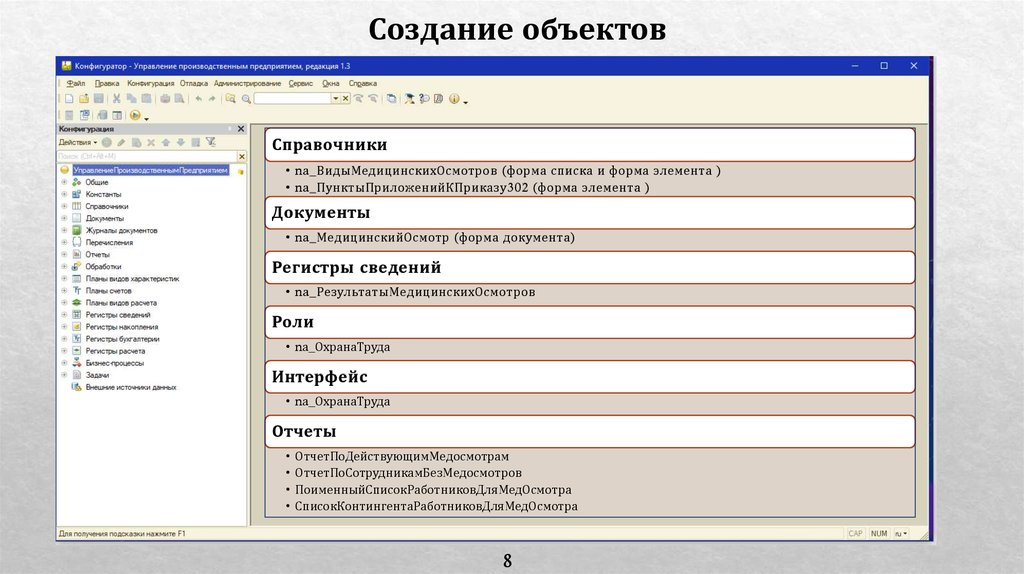This screenshot has height=574, width=1024.
Task: Click the help question-mark icon
Action: [424, 99]
